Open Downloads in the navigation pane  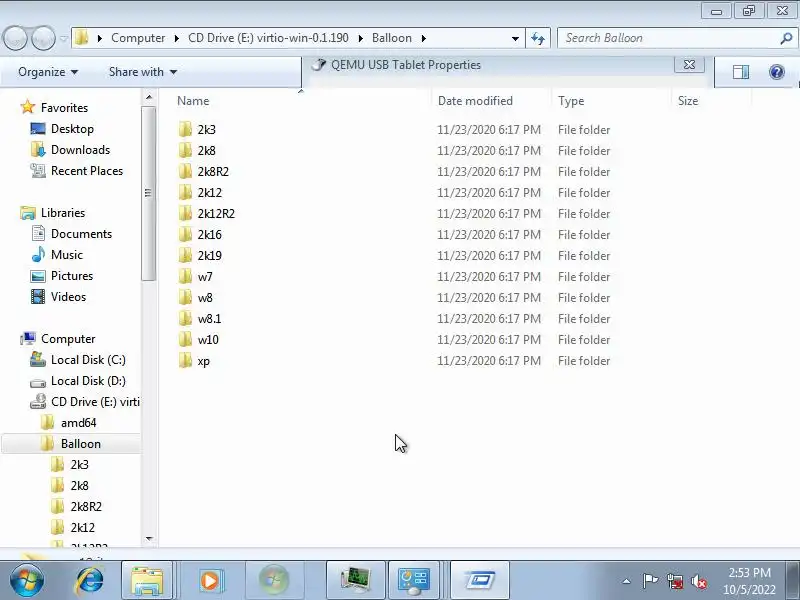tap(70, 149)
